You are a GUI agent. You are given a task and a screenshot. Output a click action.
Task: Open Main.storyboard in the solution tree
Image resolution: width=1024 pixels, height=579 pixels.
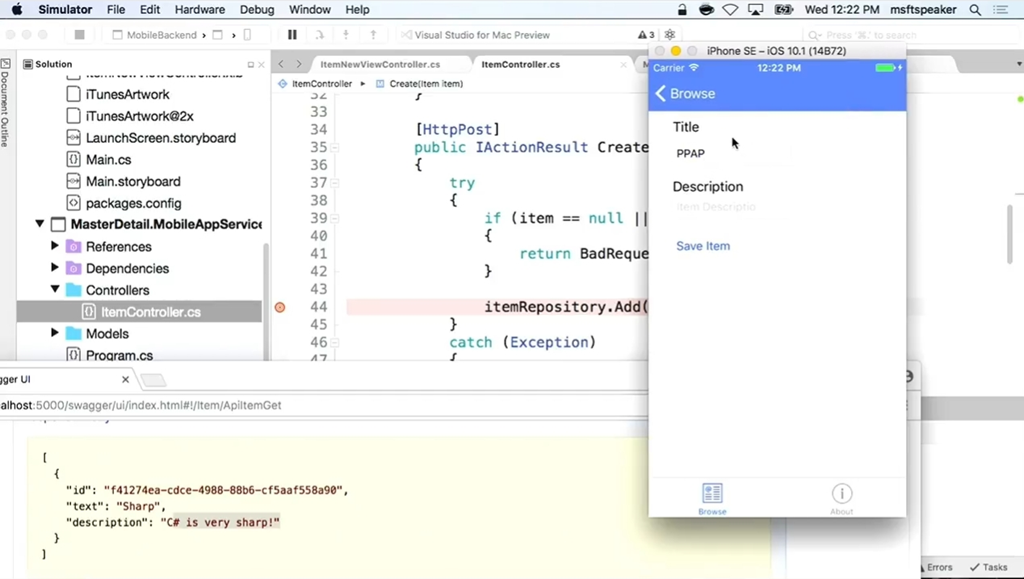pos(133,181)
